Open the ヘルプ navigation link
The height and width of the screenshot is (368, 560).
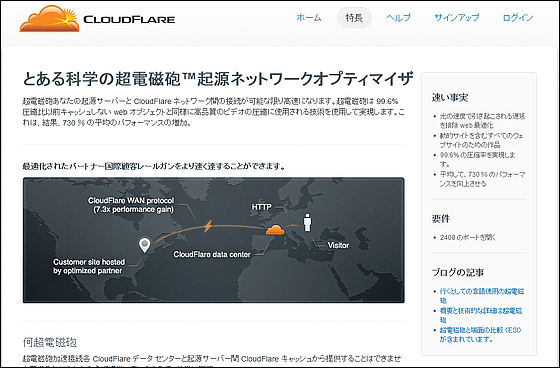coord(399,17)
